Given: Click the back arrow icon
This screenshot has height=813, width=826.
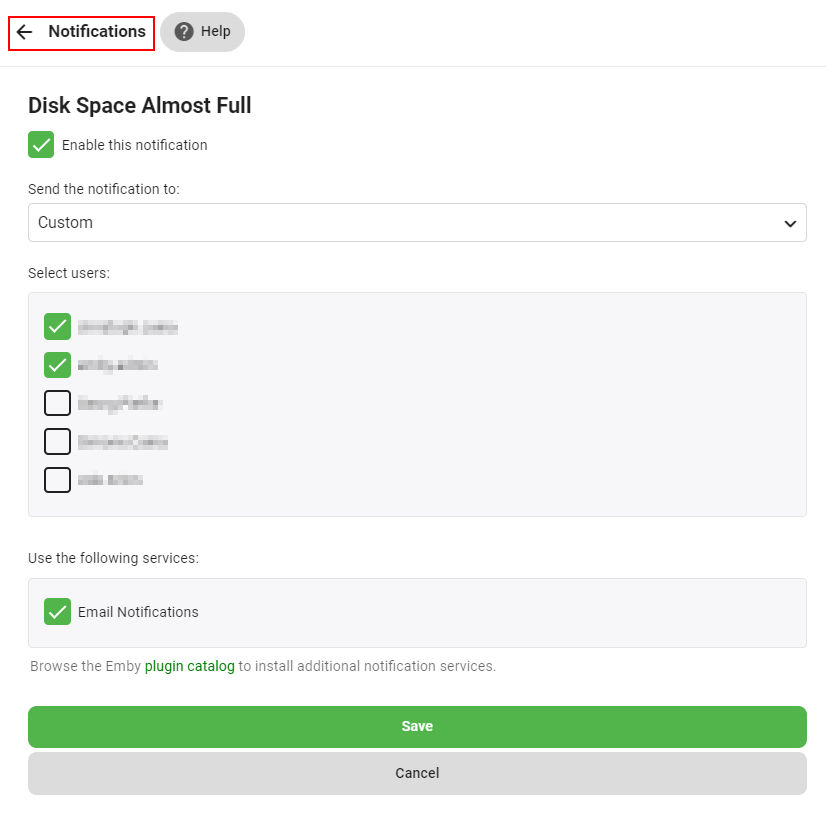Looking at the screenshot, I should (25, 32).
